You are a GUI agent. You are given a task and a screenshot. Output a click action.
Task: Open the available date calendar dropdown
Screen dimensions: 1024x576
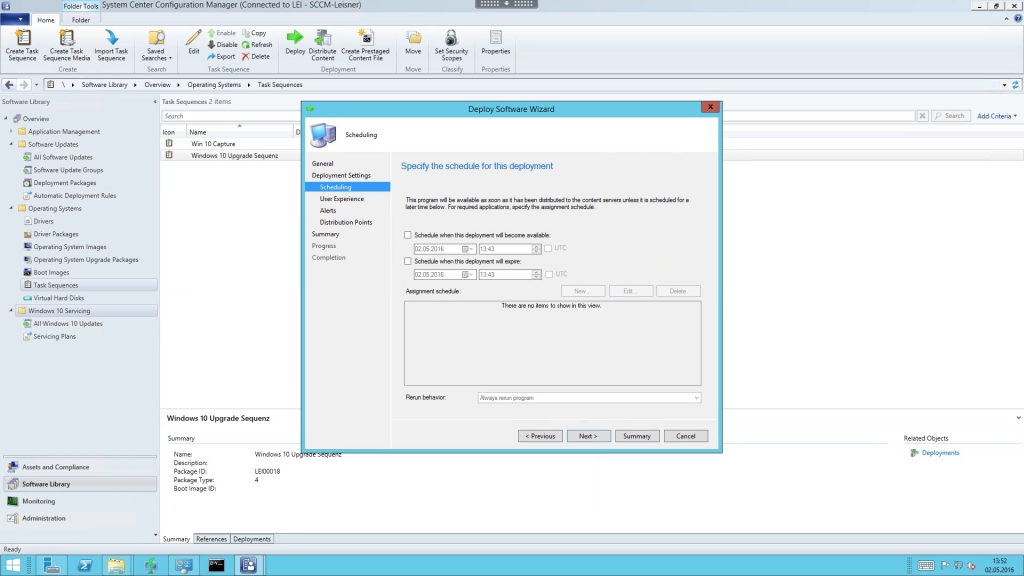click(x=467, y=249)
